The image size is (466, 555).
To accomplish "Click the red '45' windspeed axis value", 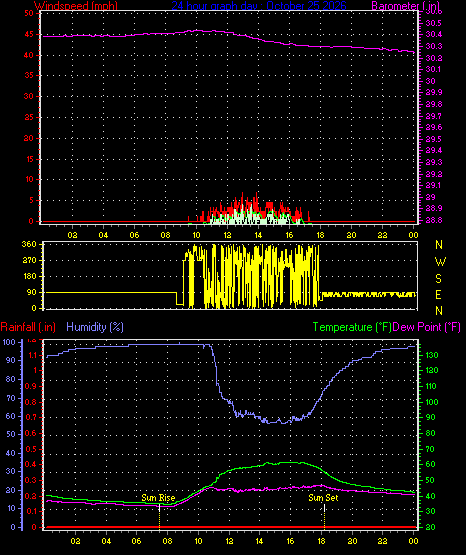I will point(29,34).
